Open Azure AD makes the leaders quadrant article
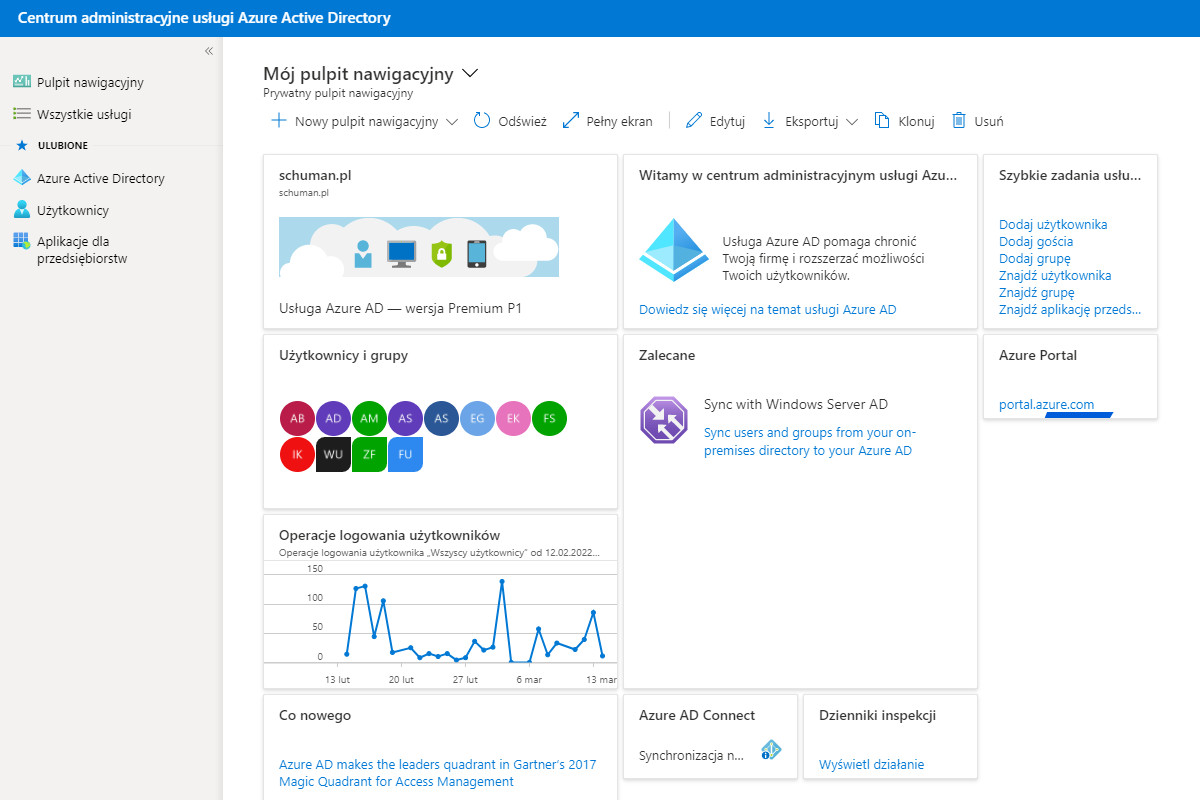The height and width of the screenshot is (800, 1200). pyautogui.click(x=437, y=773)
